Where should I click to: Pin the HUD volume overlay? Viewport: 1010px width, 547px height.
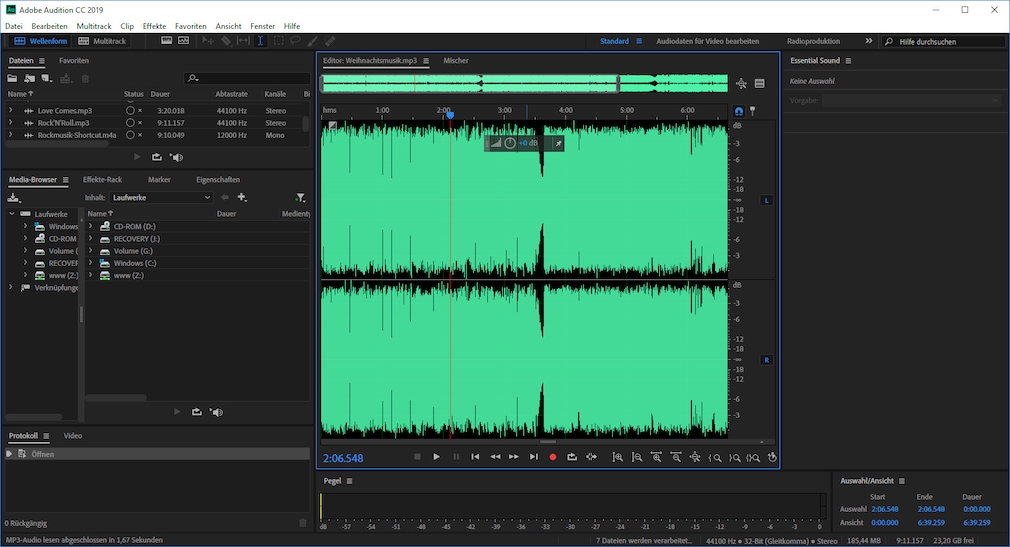[x=558, y=143]
